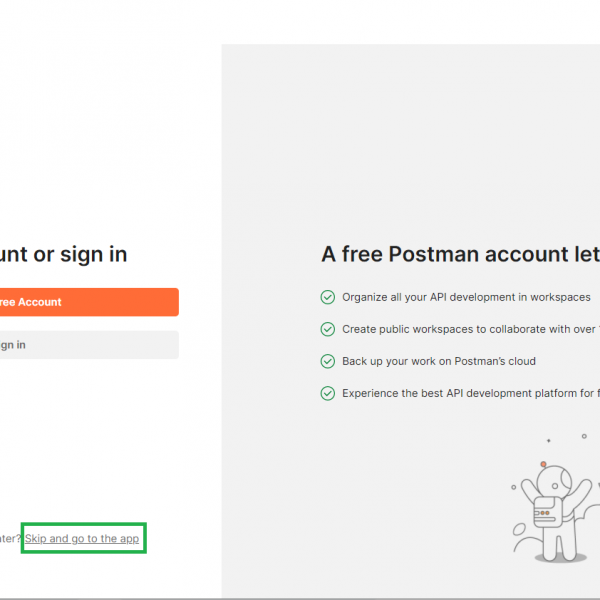This screenshot has width=600, height=600.
Task: Click the checkmark icon beside Organize all your API
Action: pos(327,297)
